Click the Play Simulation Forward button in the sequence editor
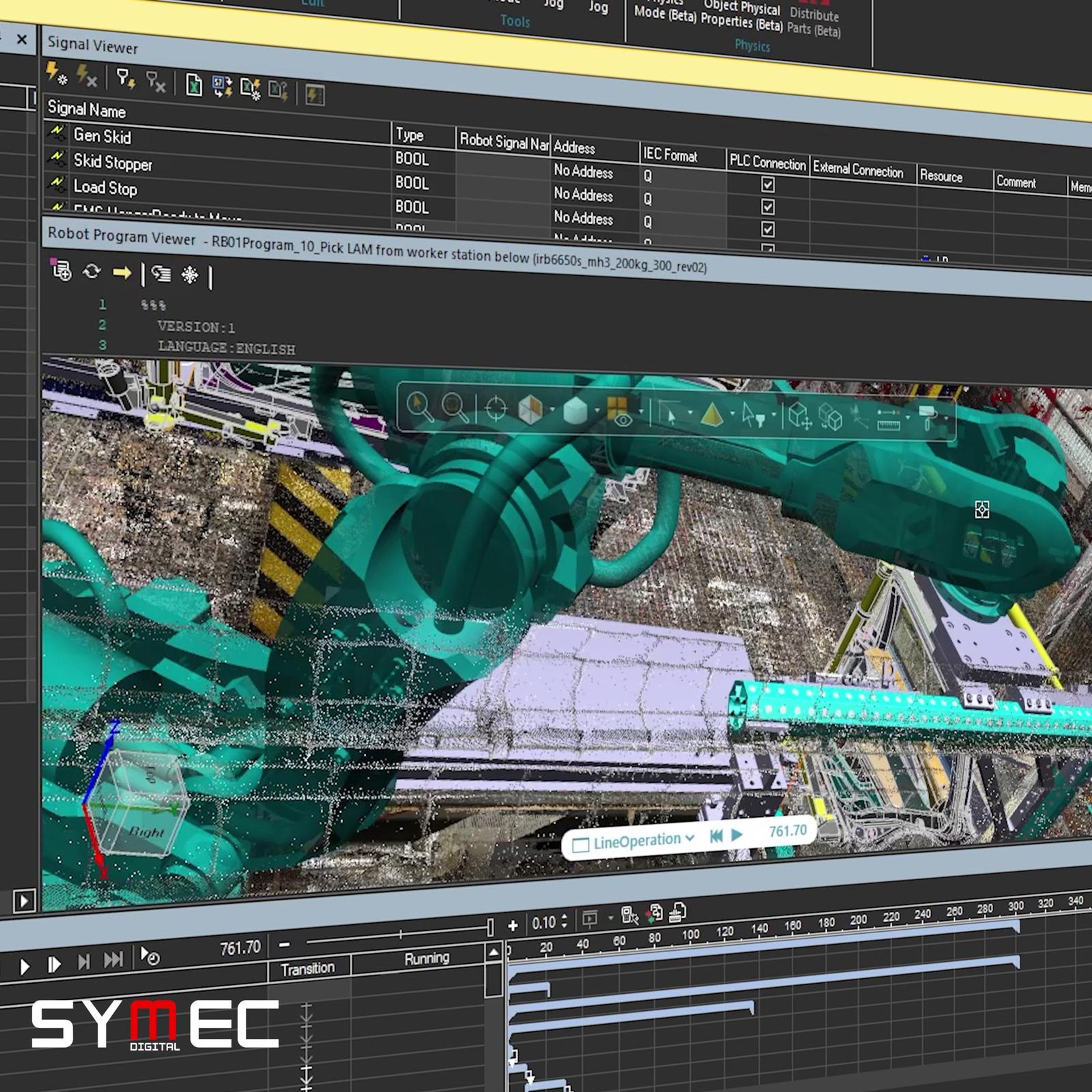Screen dimensions: 1092x1092 pos(24,967)
